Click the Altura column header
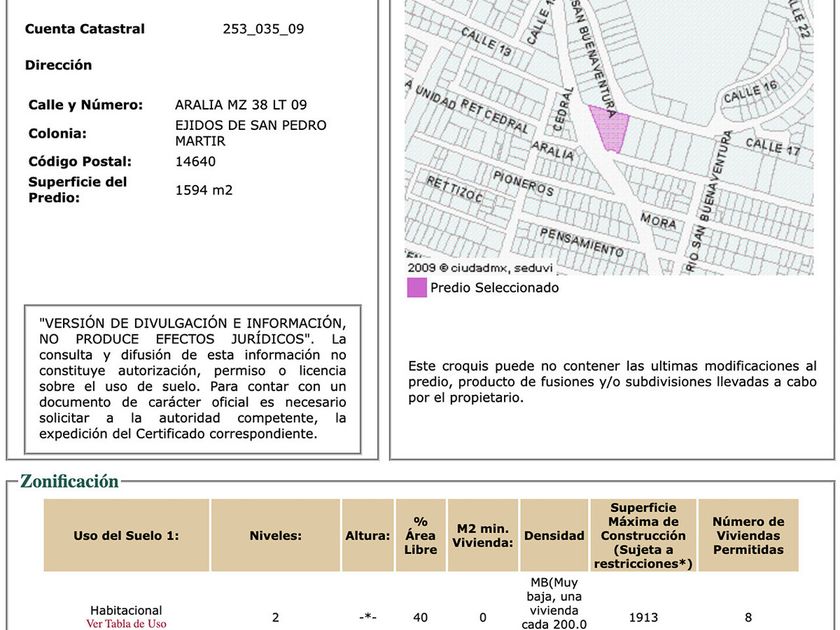This screenshot has height=630, width=840. click(368, 535)
